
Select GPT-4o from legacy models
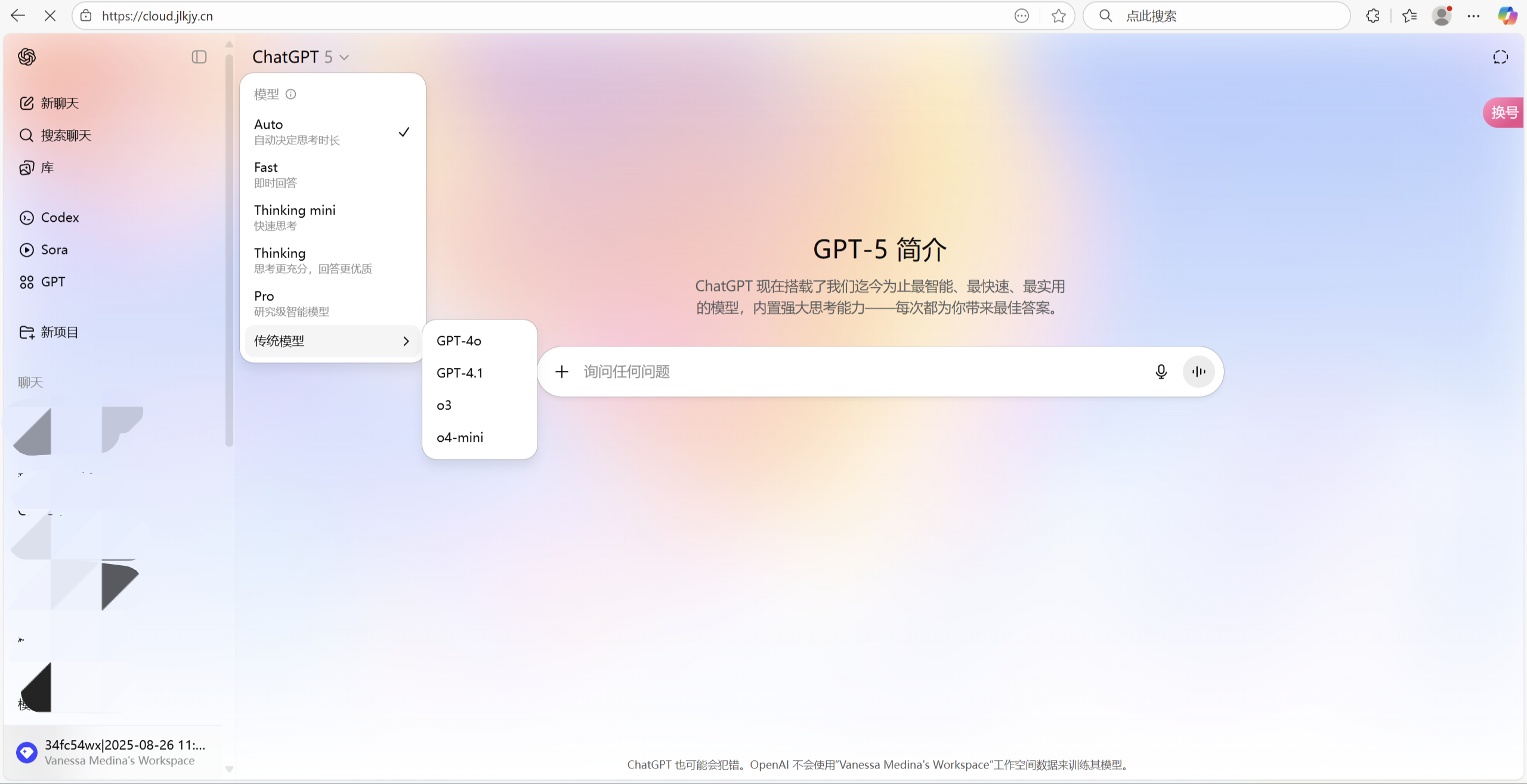coord(459,341)
